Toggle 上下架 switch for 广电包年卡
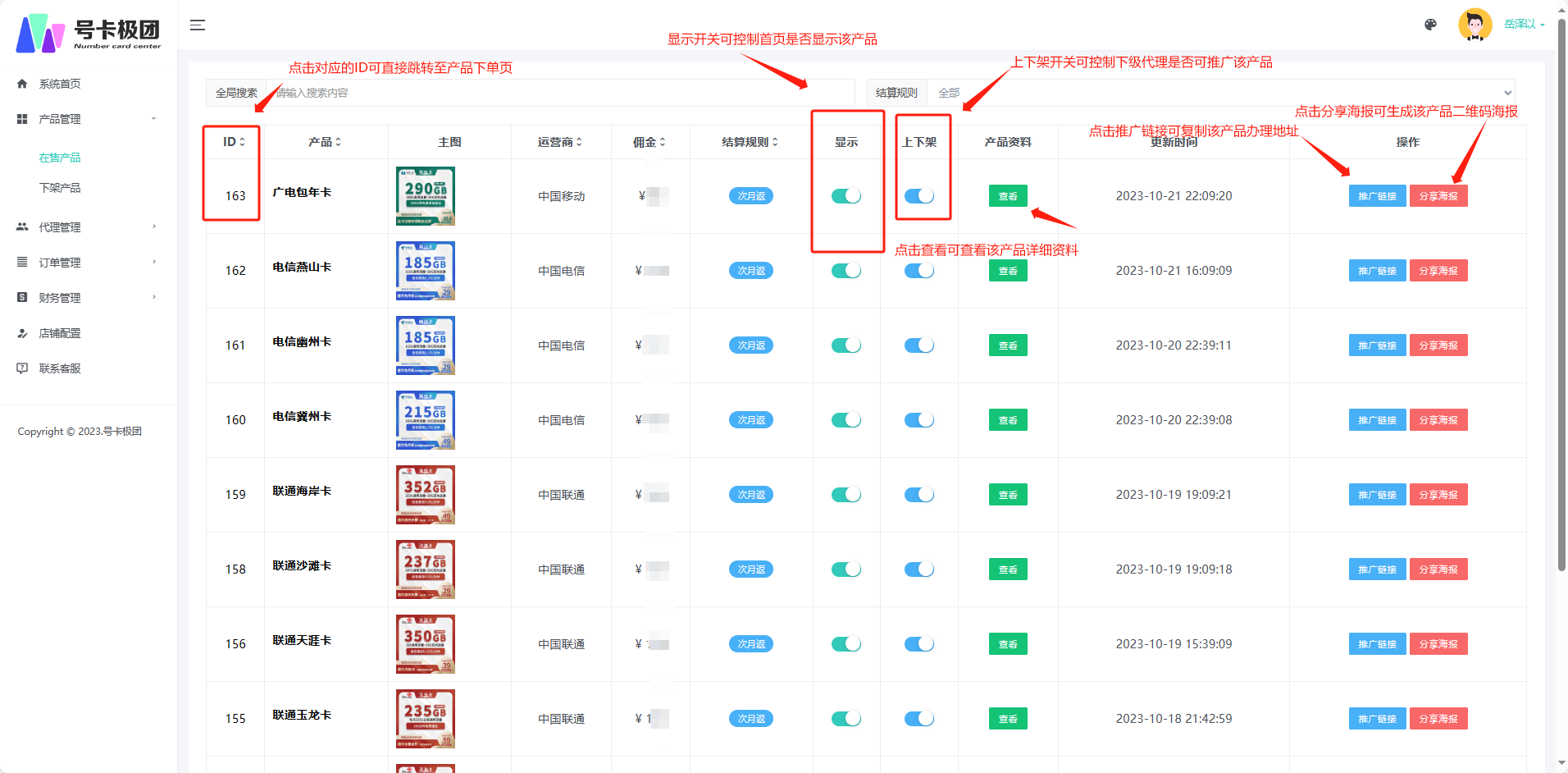 (919, 196)
